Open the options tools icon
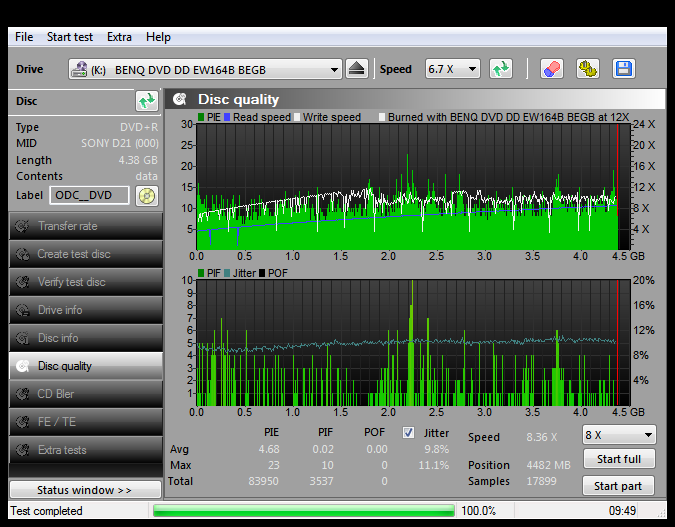675x527 pixels. 588,69
